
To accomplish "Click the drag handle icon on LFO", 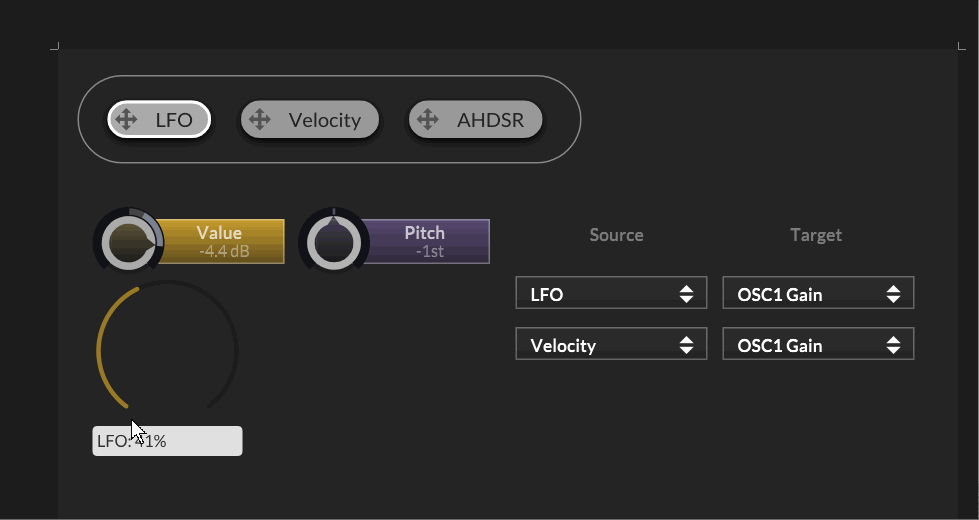I will [x=126, y=120].
